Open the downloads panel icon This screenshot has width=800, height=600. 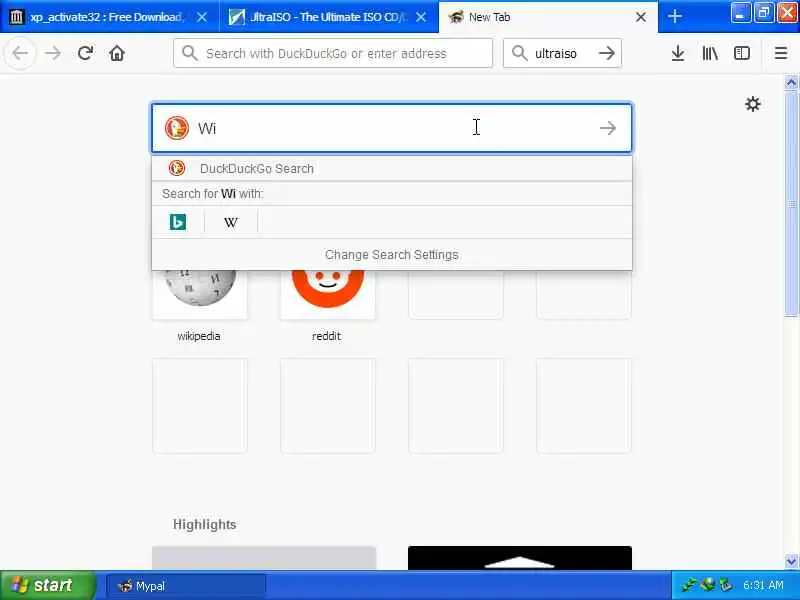pos(678,53)
